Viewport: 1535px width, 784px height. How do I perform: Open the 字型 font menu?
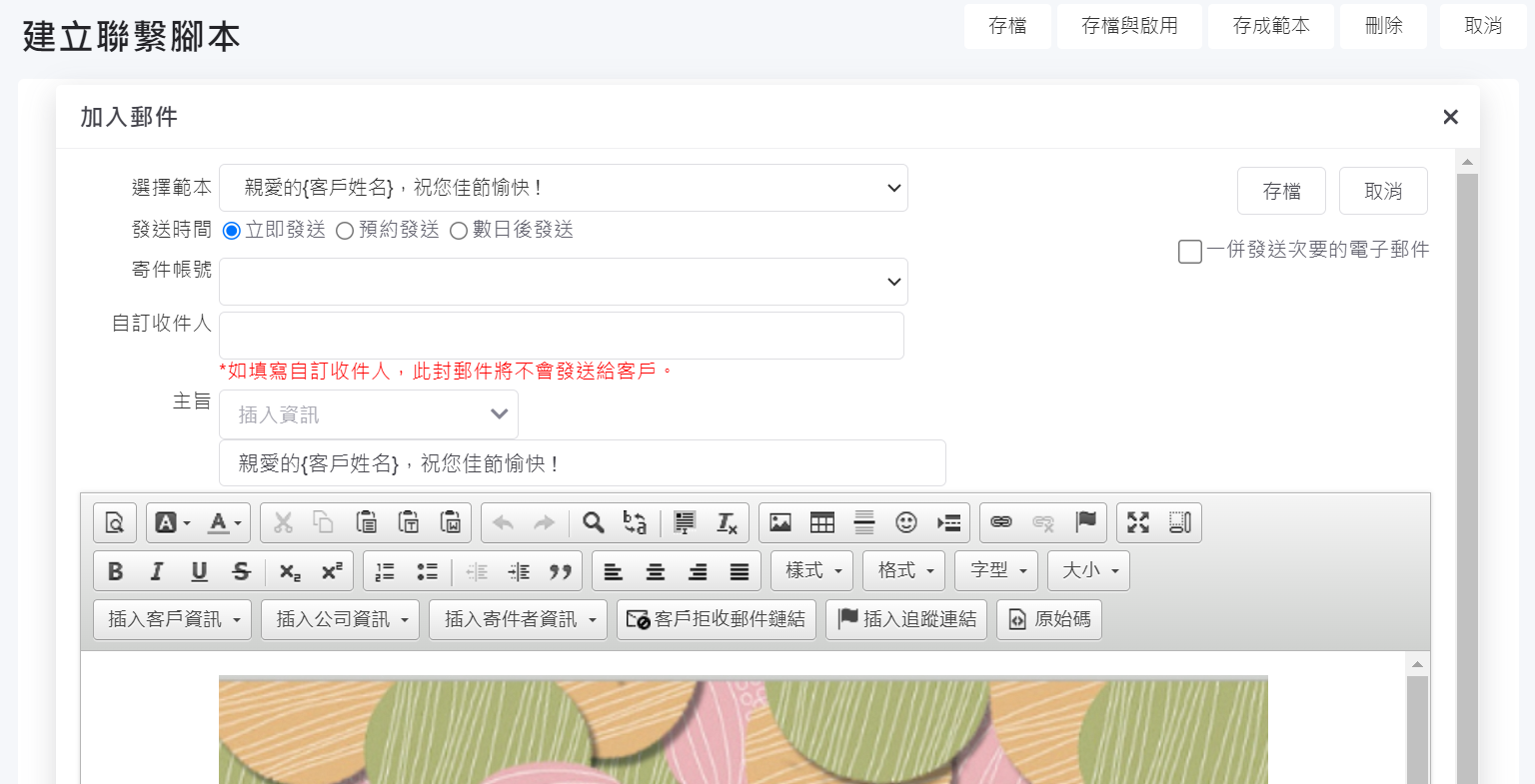point(995,570)
